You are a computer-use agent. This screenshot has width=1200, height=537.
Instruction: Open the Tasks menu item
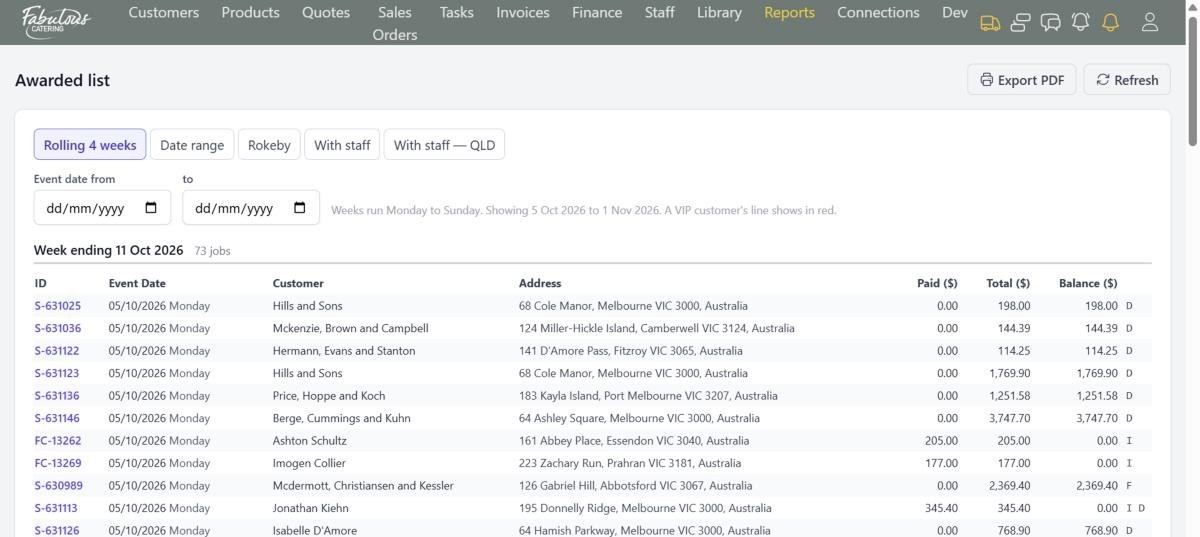[456, 13]
